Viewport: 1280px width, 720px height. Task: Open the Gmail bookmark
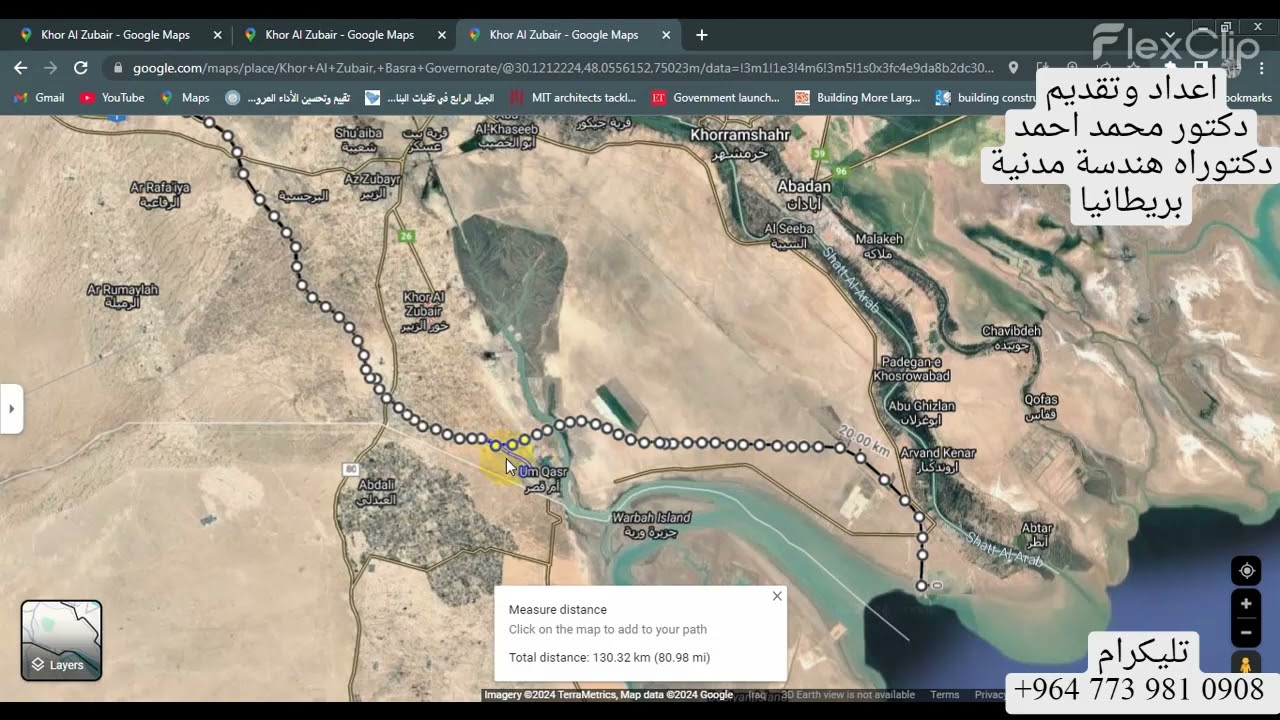(x=39, y=98)
